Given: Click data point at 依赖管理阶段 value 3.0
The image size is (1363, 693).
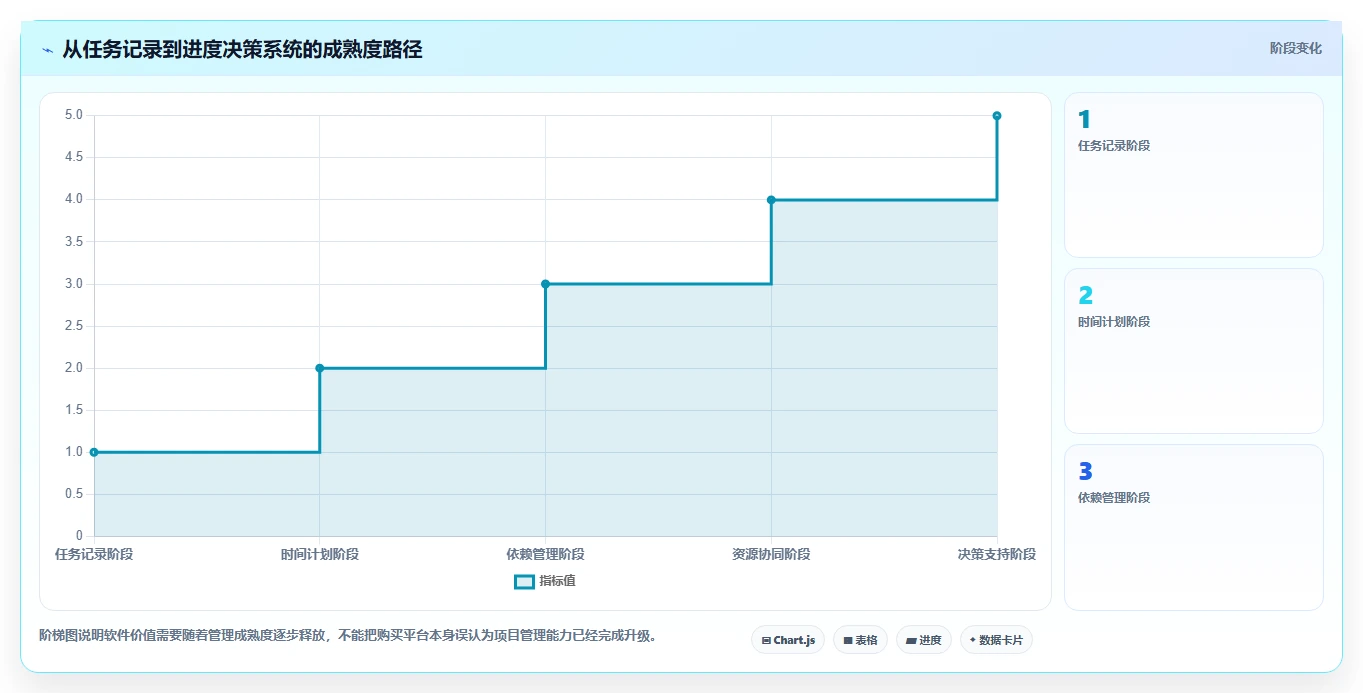Looking at the screenshot, I should [x=545, y=284].
